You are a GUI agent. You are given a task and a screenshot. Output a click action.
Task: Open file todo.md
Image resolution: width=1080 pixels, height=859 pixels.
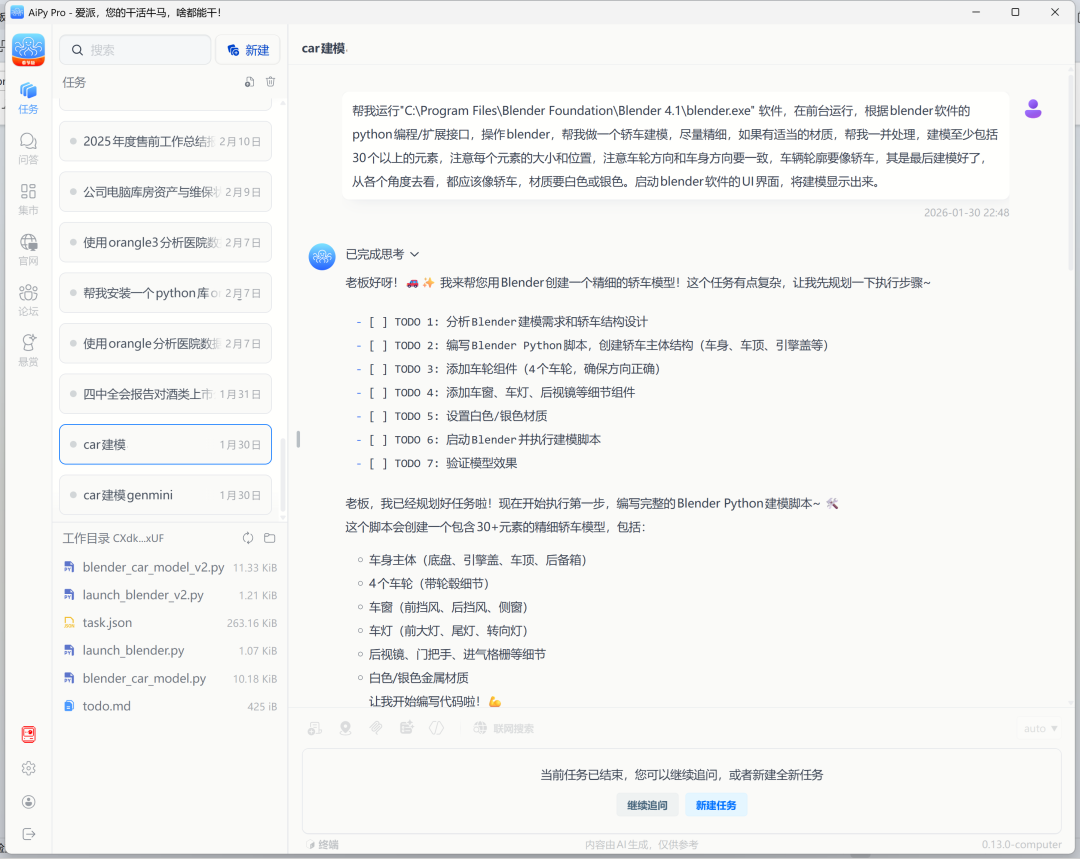click(170, 705)
